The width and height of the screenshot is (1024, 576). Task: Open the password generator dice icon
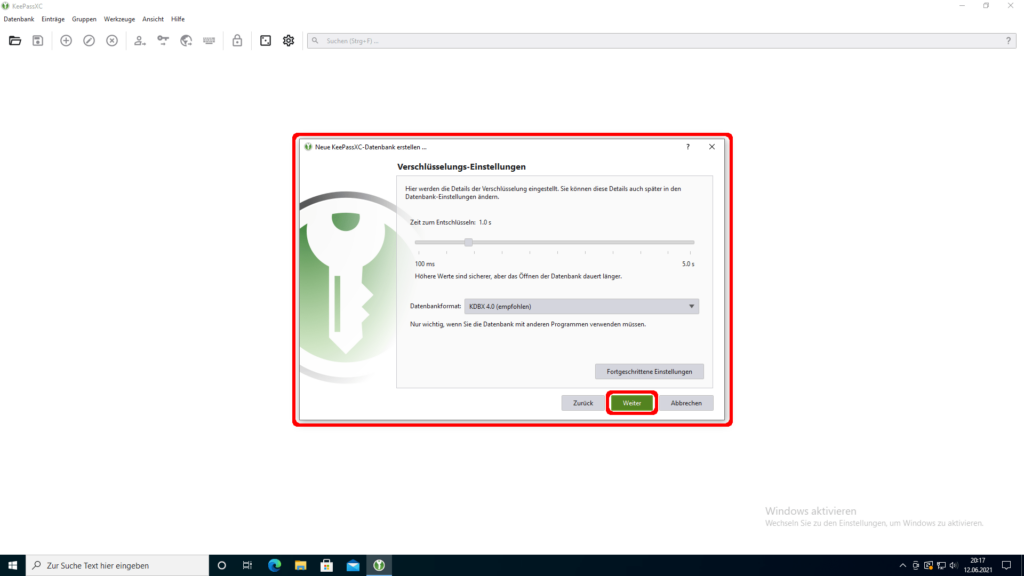(265, 40)
